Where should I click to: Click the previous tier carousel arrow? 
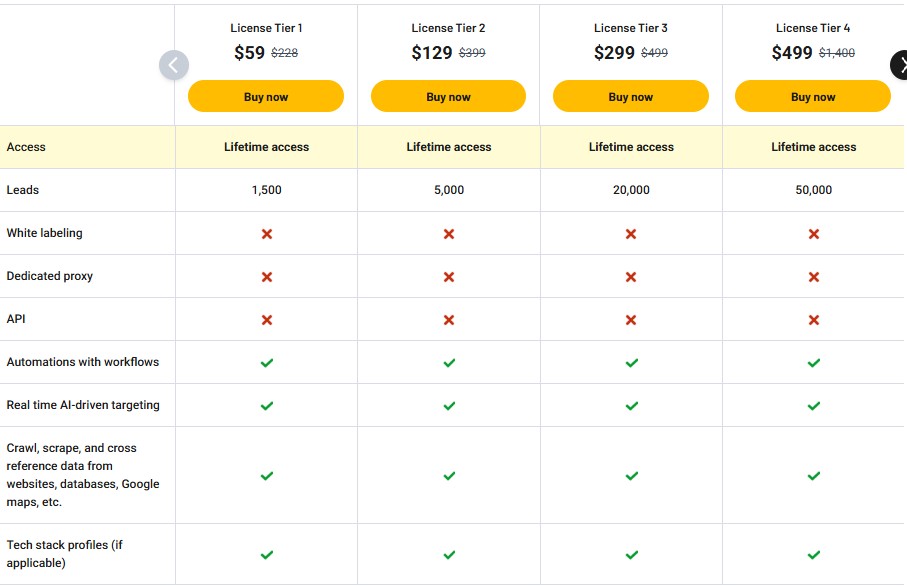coord(174,65)
